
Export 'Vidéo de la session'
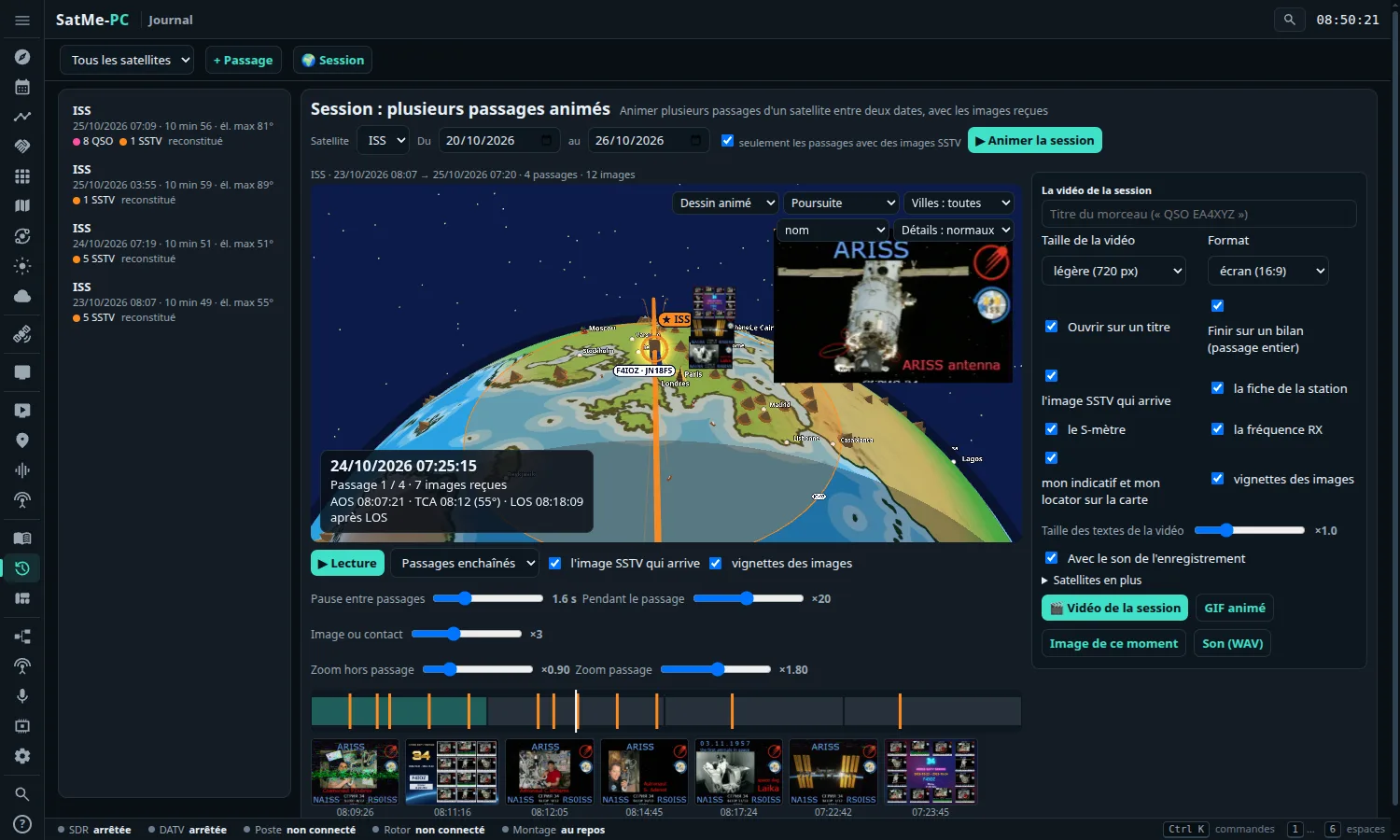1114,608
